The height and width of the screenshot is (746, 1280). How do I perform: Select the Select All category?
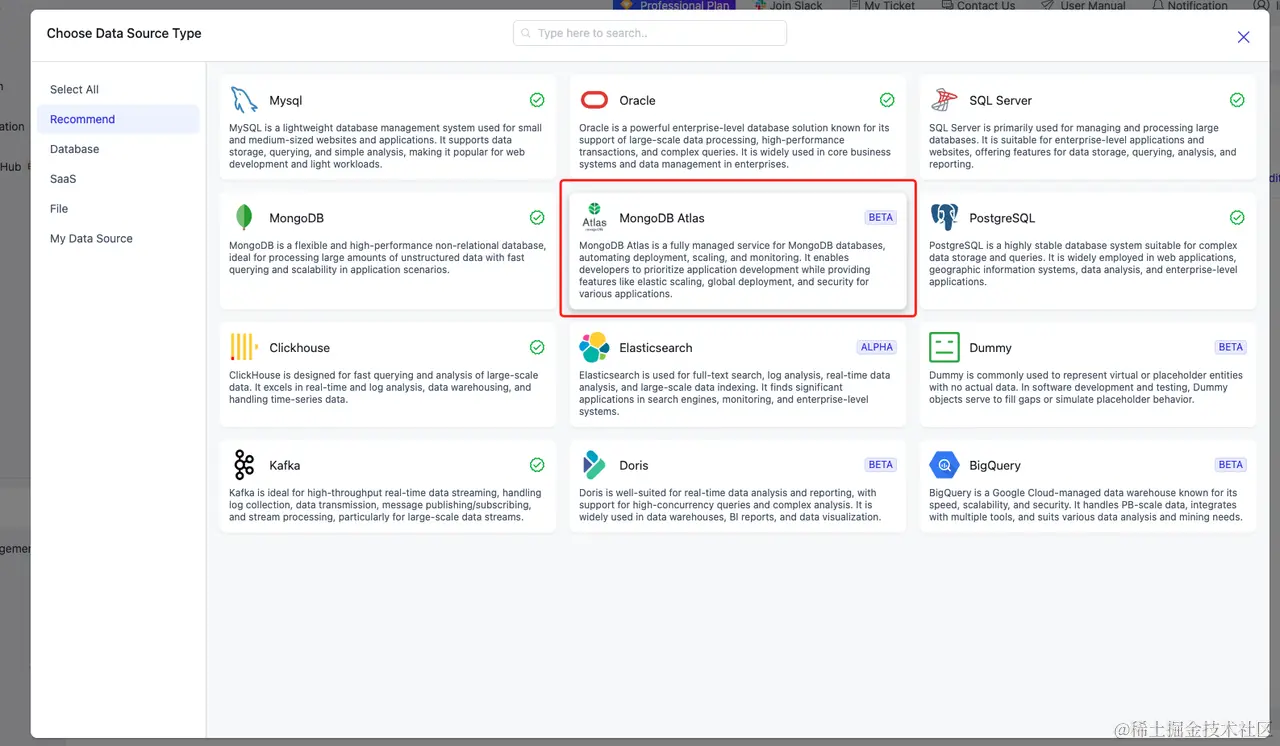pos(118,89)
